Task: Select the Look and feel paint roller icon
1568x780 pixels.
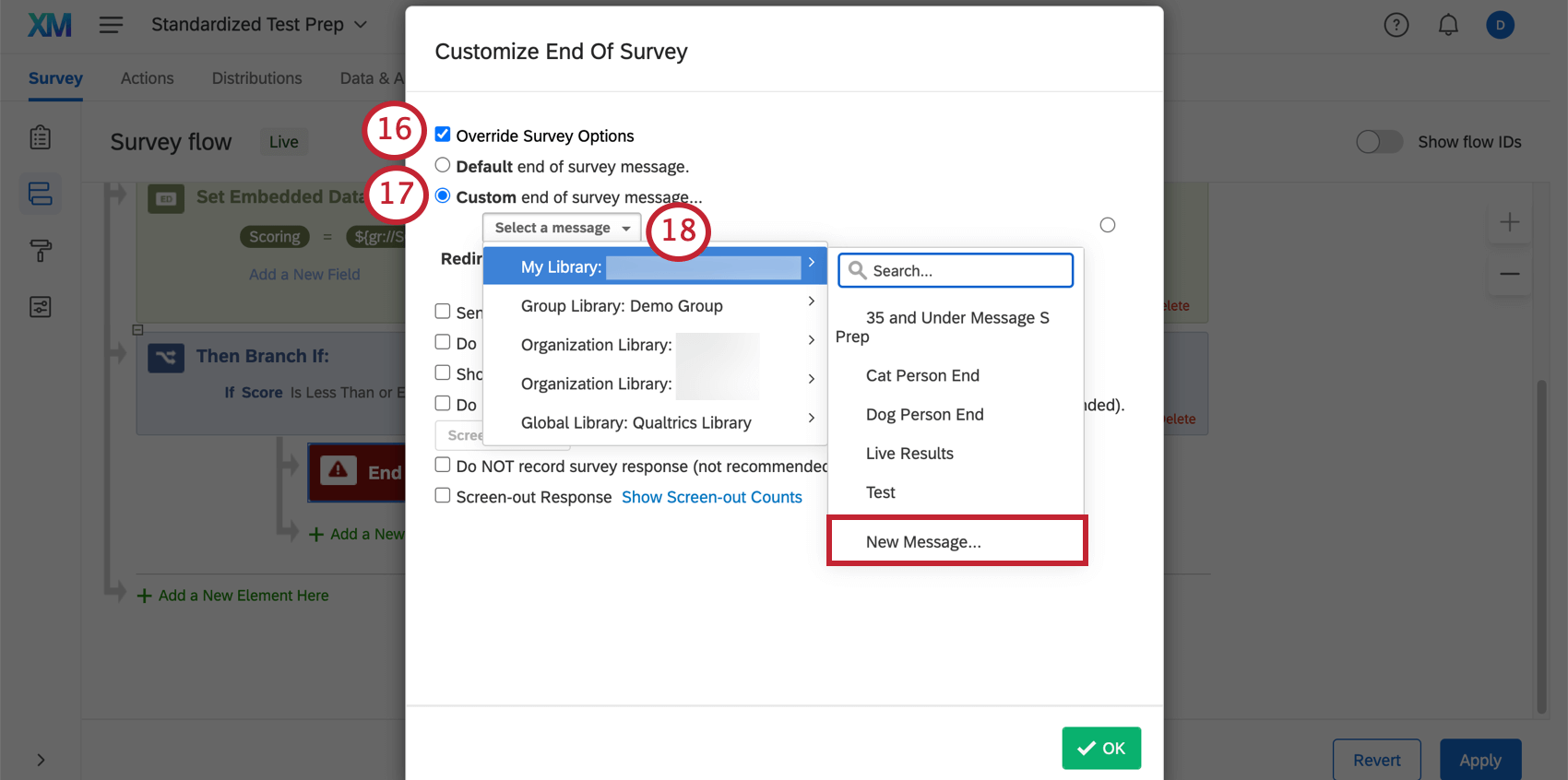Action: 40,251
